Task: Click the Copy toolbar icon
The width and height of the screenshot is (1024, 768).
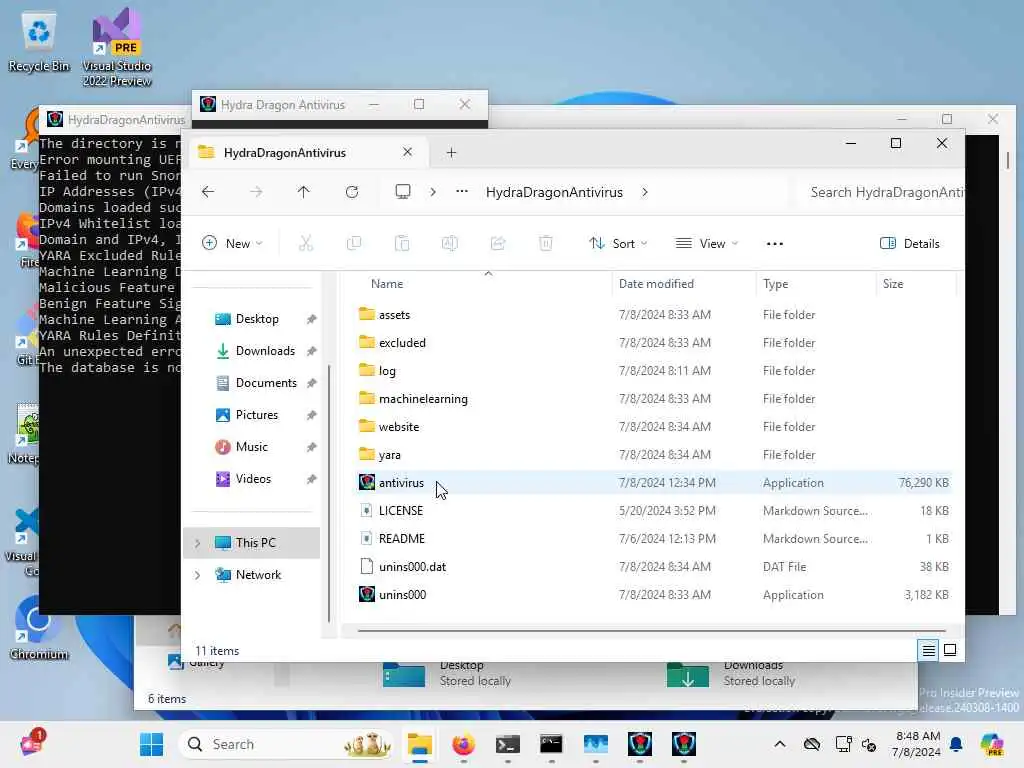Action: click(x=354, y=244)
